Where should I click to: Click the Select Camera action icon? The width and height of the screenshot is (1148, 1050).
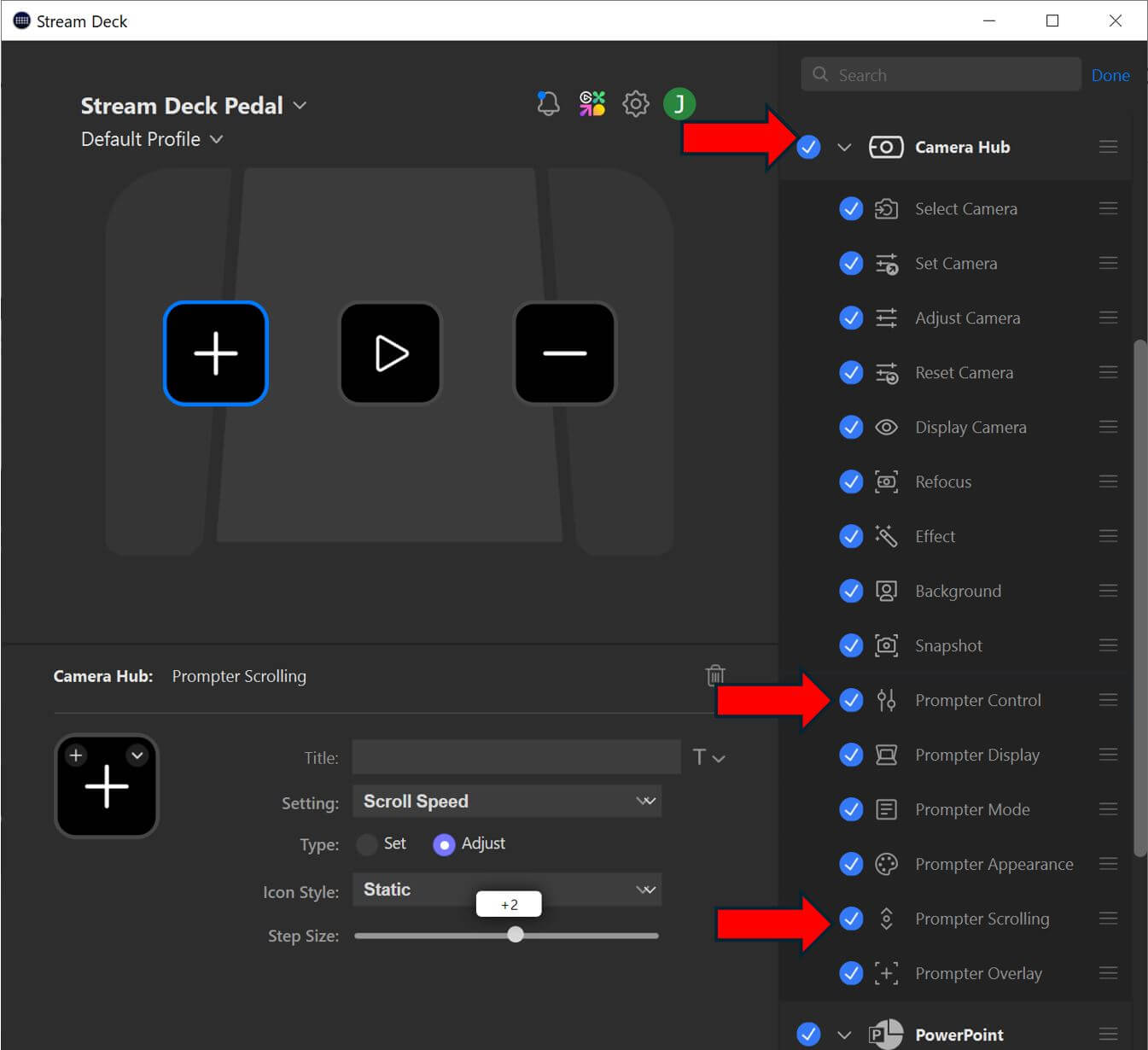point(887,209)
